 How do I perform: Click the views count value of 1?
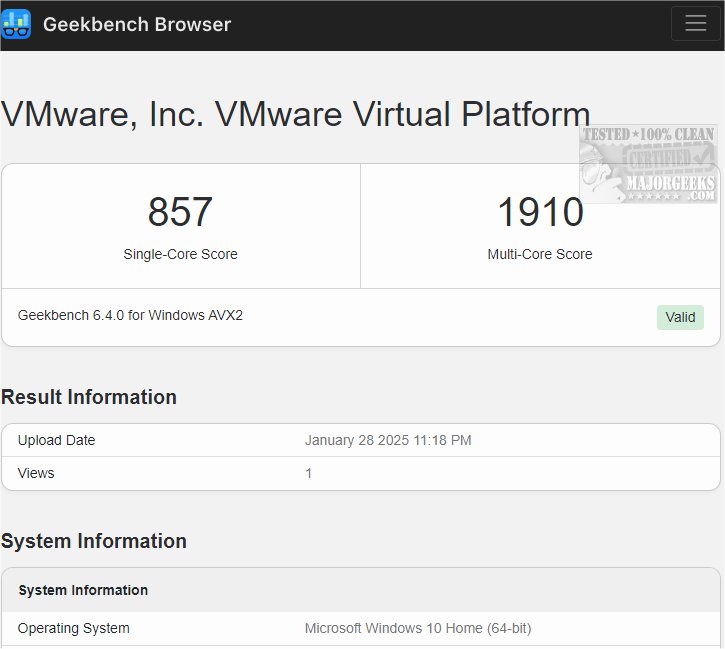pos(309,473)
